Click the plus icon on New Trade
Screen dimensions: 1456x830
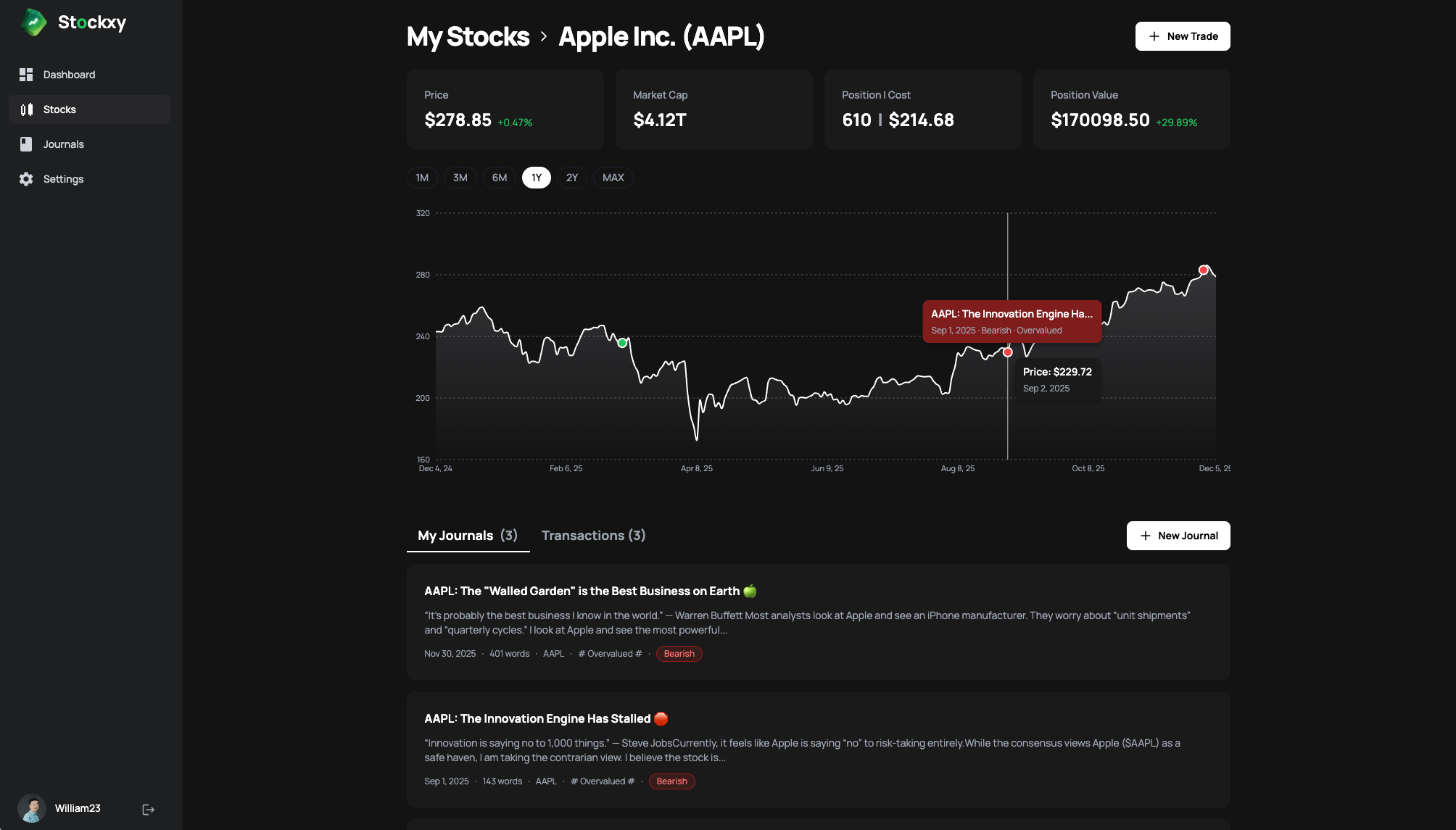point(1154,36)
